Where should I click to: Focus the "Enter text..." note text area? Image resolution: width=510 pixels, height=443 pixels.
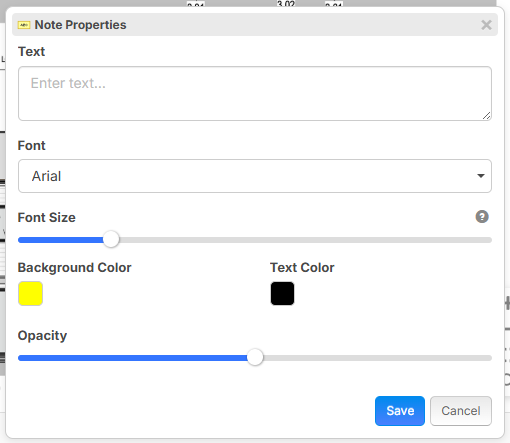coord(255,93)
